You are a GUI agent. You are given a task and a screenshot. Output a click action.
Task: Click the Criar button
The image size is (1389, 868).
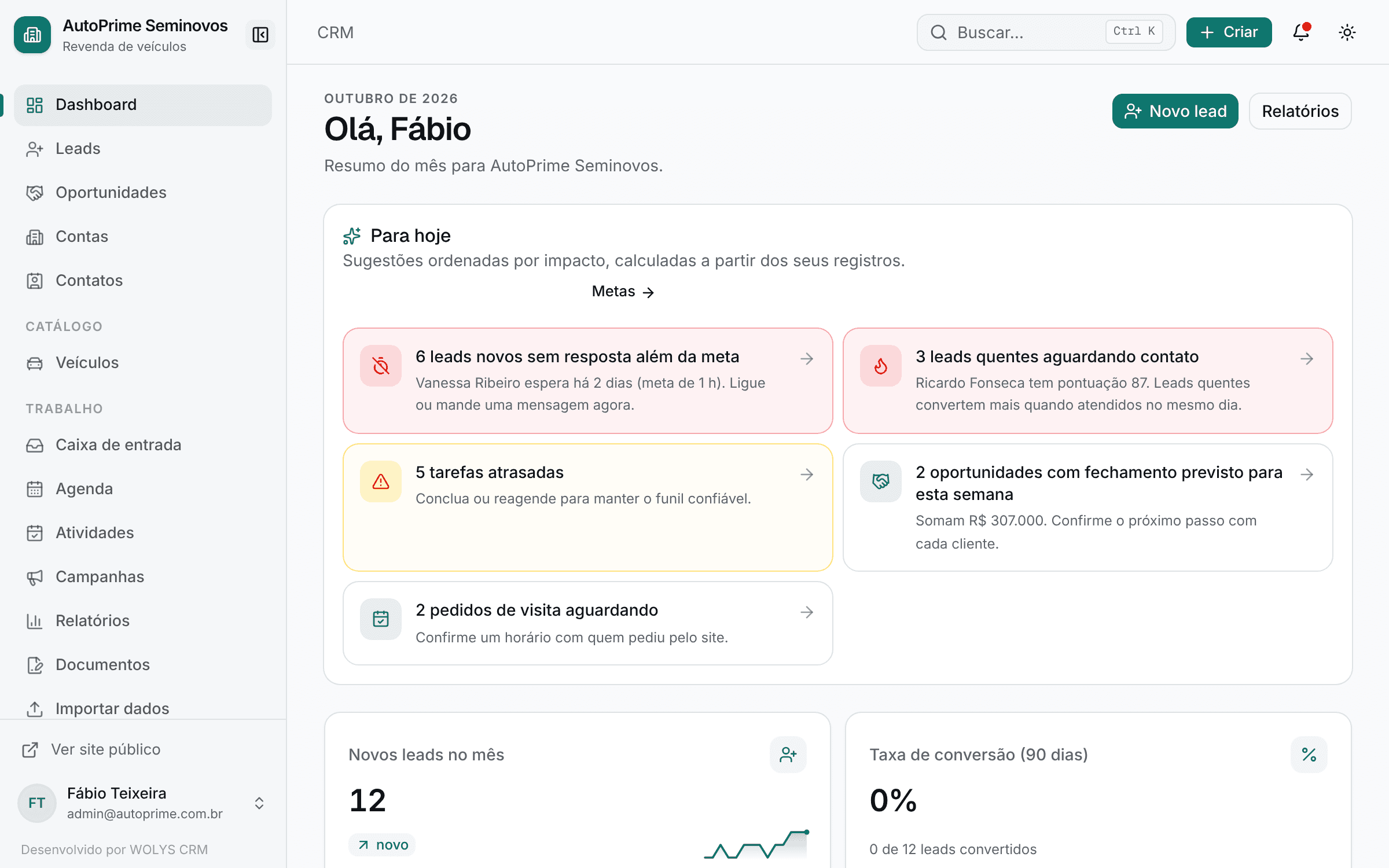[1229, 32]
